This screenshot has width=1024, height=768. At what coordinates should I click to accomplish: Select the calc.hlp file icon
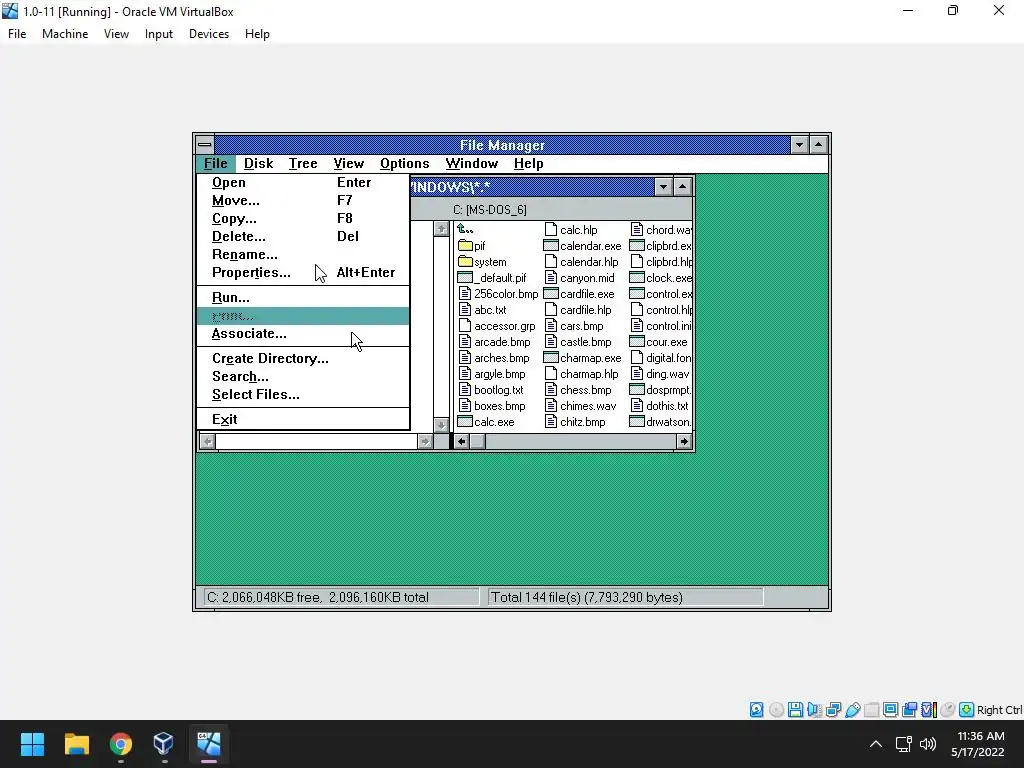click(x=551, y=230)
